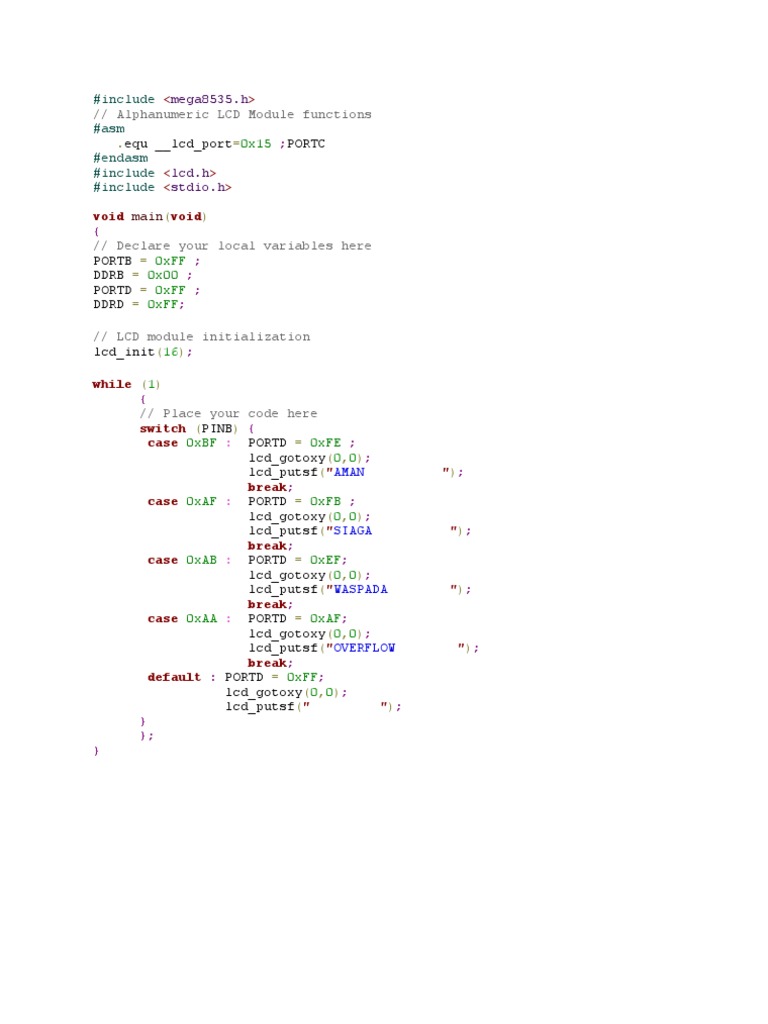768x1024 pixels.
Task: Click the '#include <mega8535.h>' line
Action: [174, 99]
